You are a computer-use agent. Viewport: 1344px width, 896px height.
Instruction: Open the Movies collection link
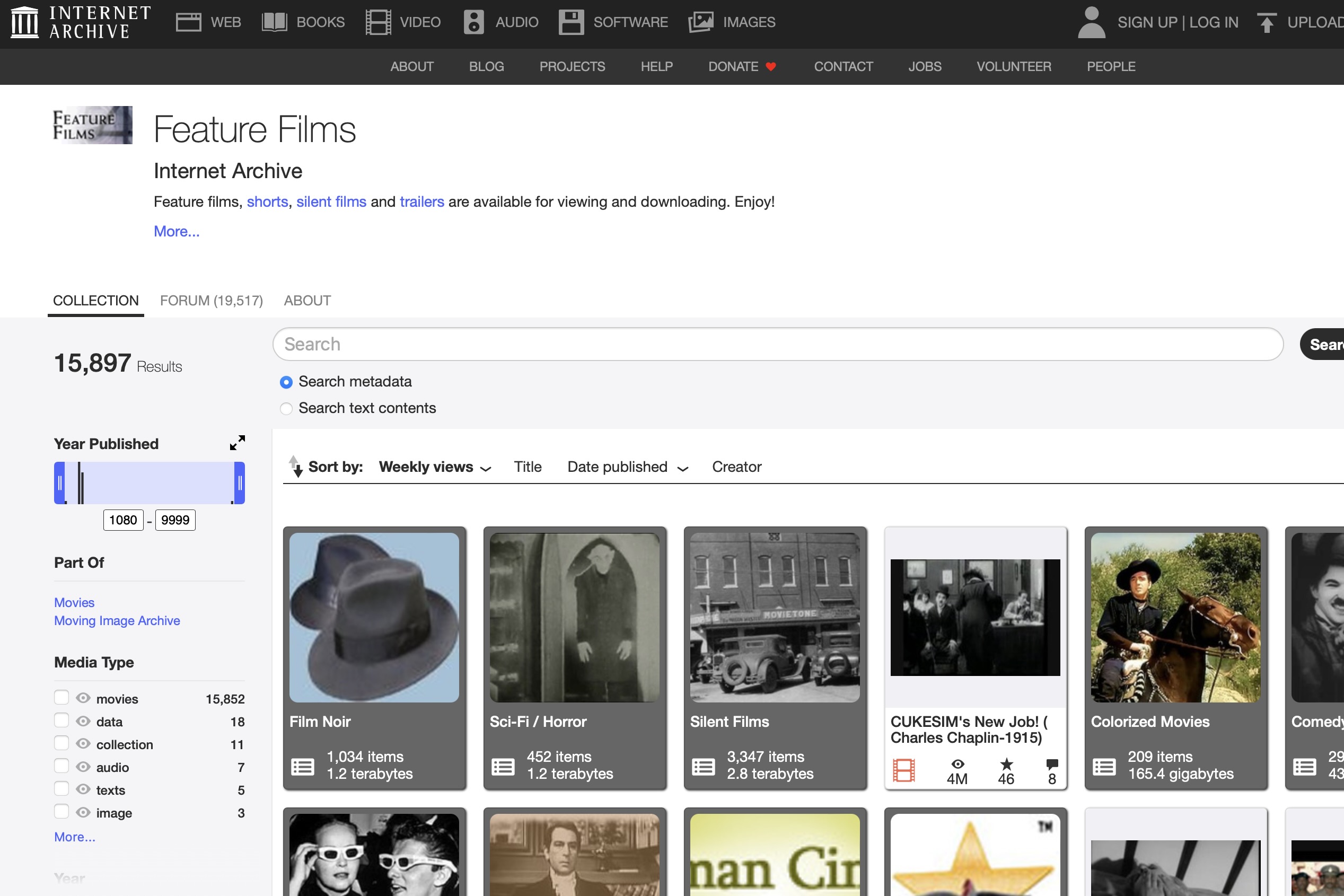coord(74,602)
